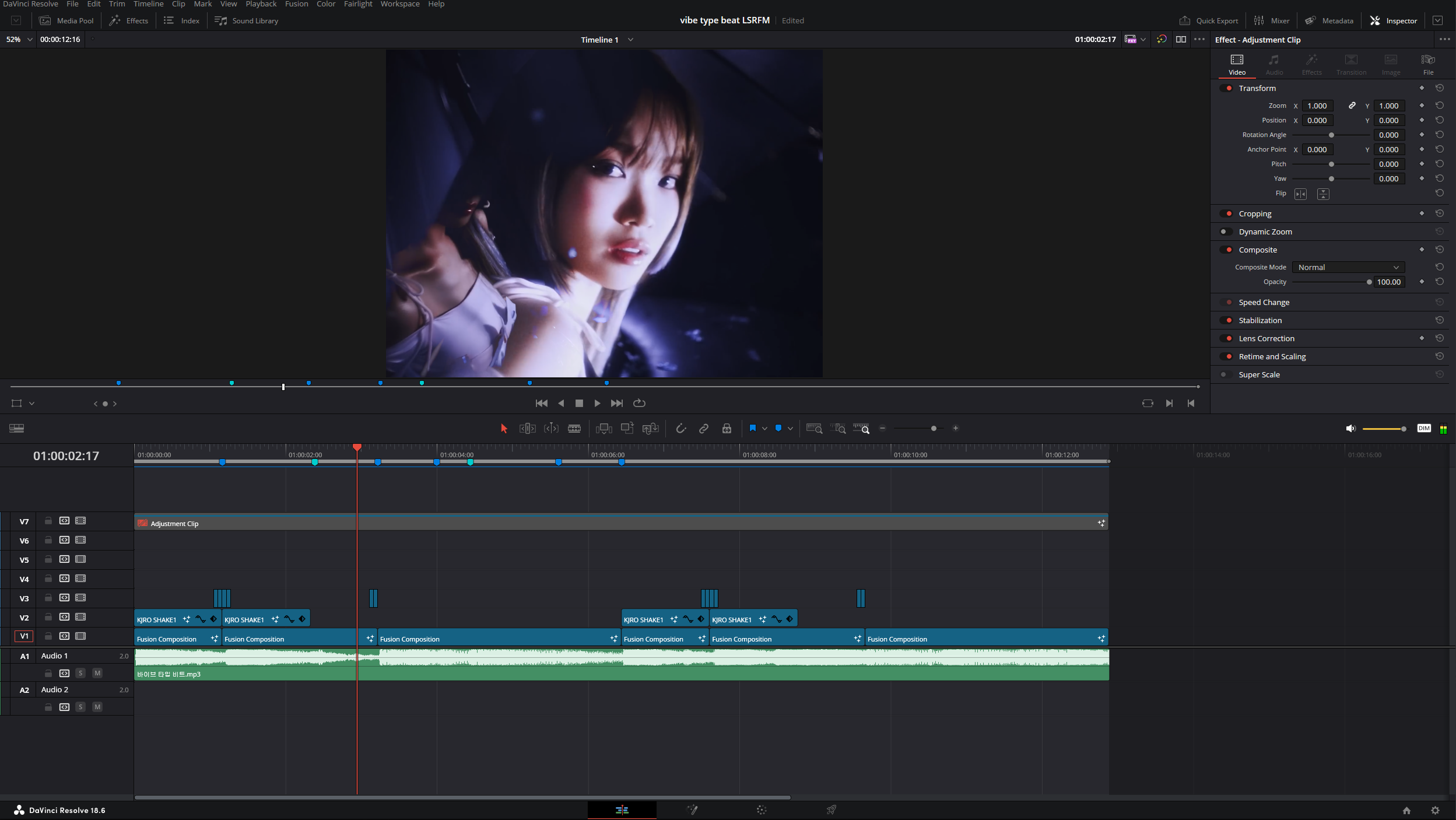Click the Opacity slider handle
Screen dimensions: 1456x820
coord(1369,282)
